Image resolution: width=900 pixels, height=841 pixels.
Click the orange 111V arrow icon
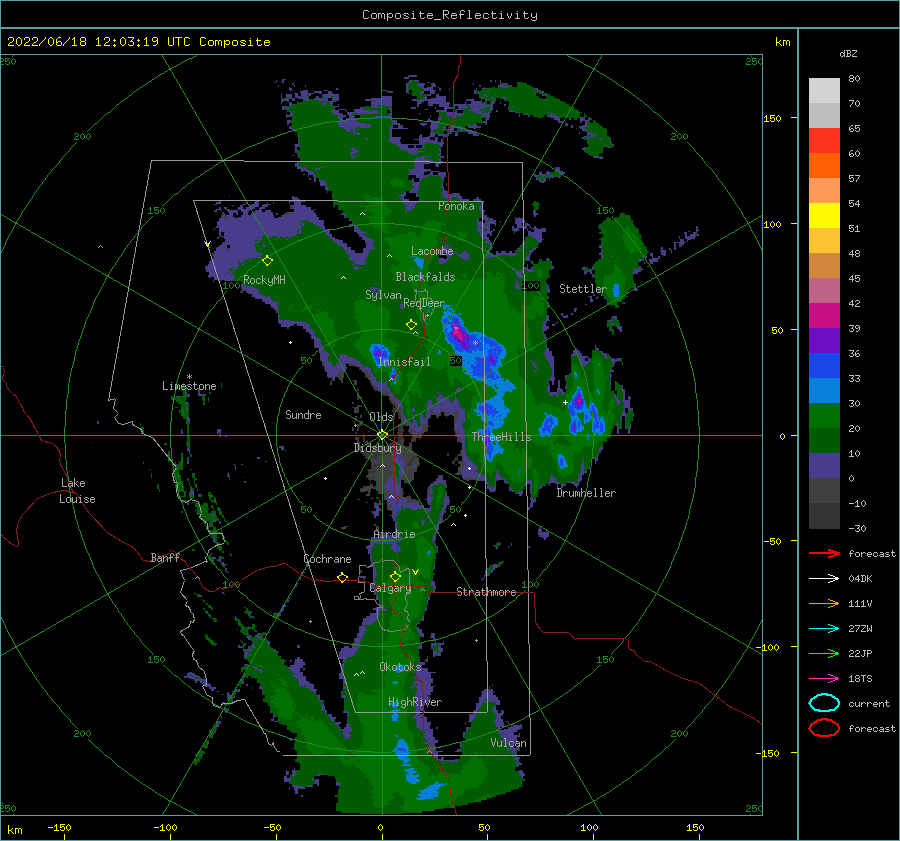point(824,603)
